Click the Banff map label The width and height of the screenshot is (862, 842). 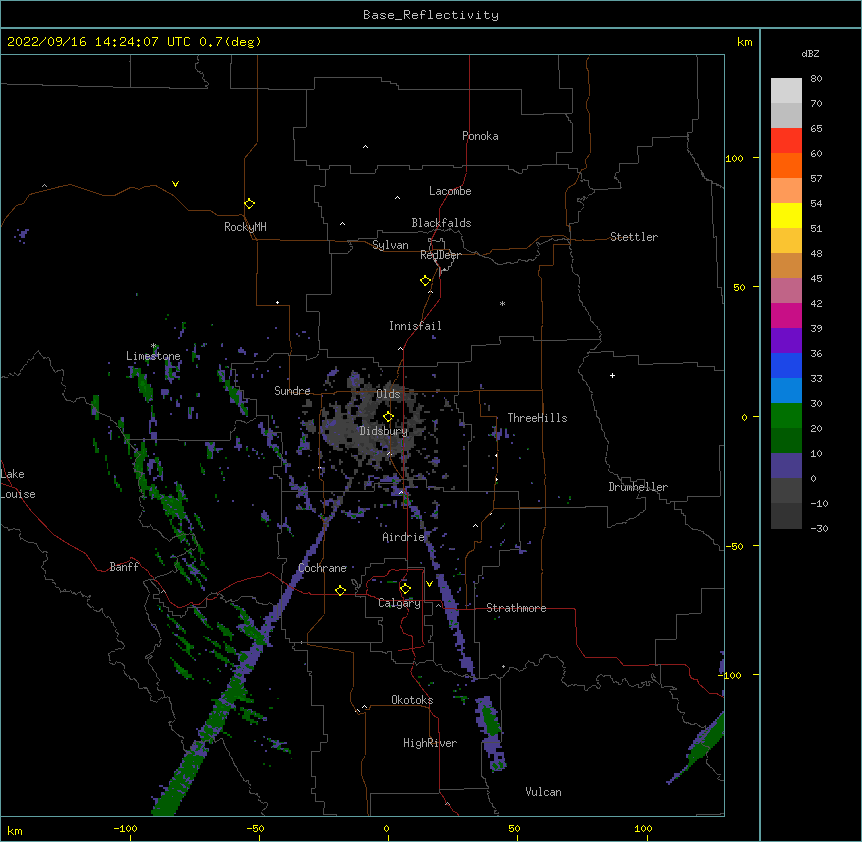[x=124, y=567]
